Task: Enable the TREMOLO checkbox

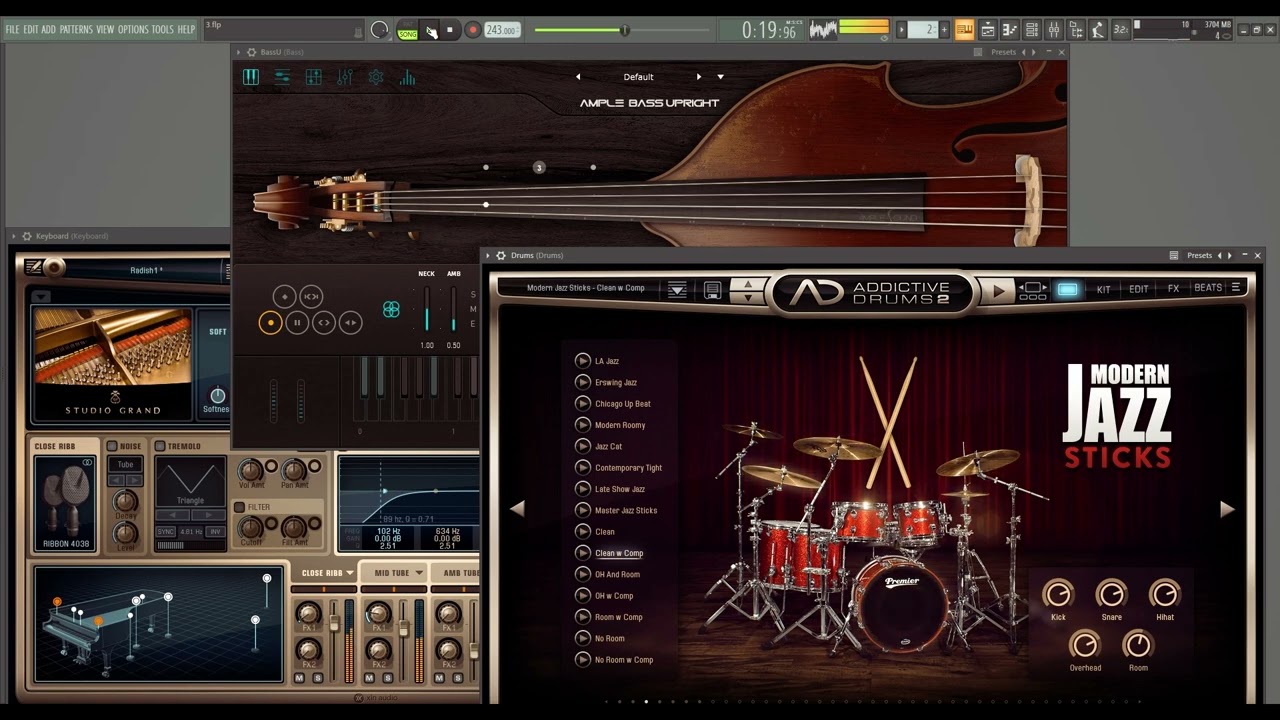Action: (160, 446)
